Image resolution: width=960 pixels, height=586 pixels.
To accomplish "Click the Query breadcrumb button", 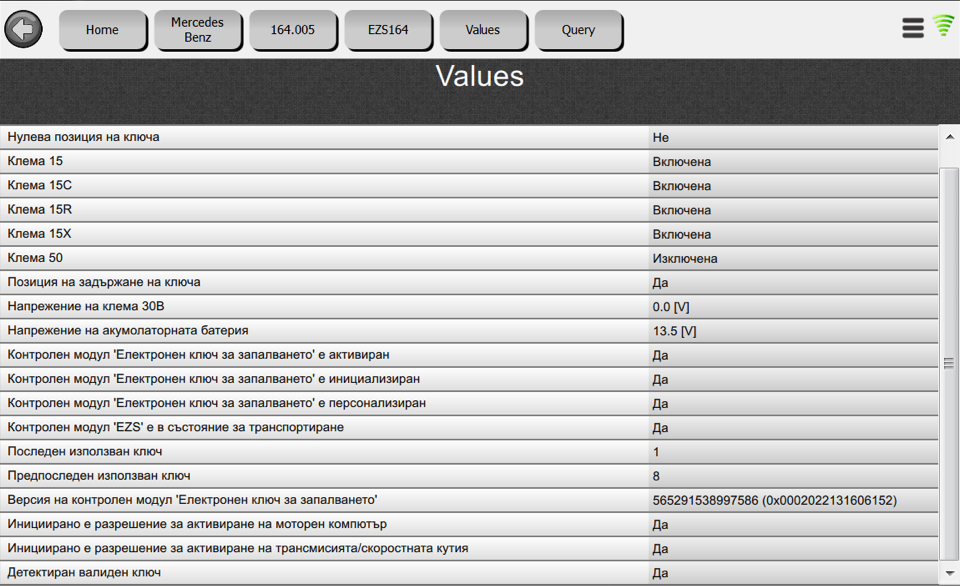I will (578, 29).
